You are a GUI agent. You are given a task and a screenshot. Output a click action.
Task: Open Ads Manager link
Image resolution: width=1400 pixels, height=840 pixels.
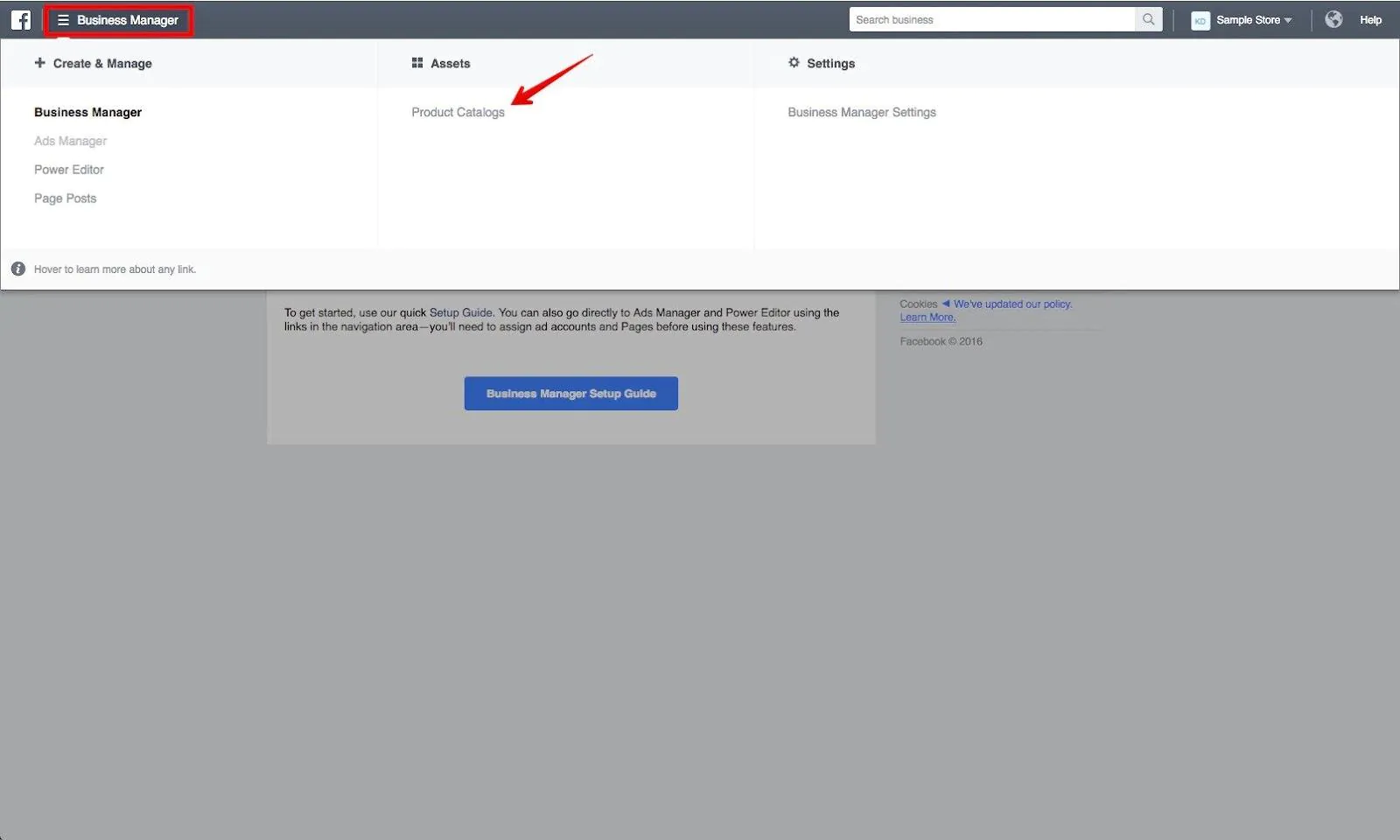coord(70,141)
